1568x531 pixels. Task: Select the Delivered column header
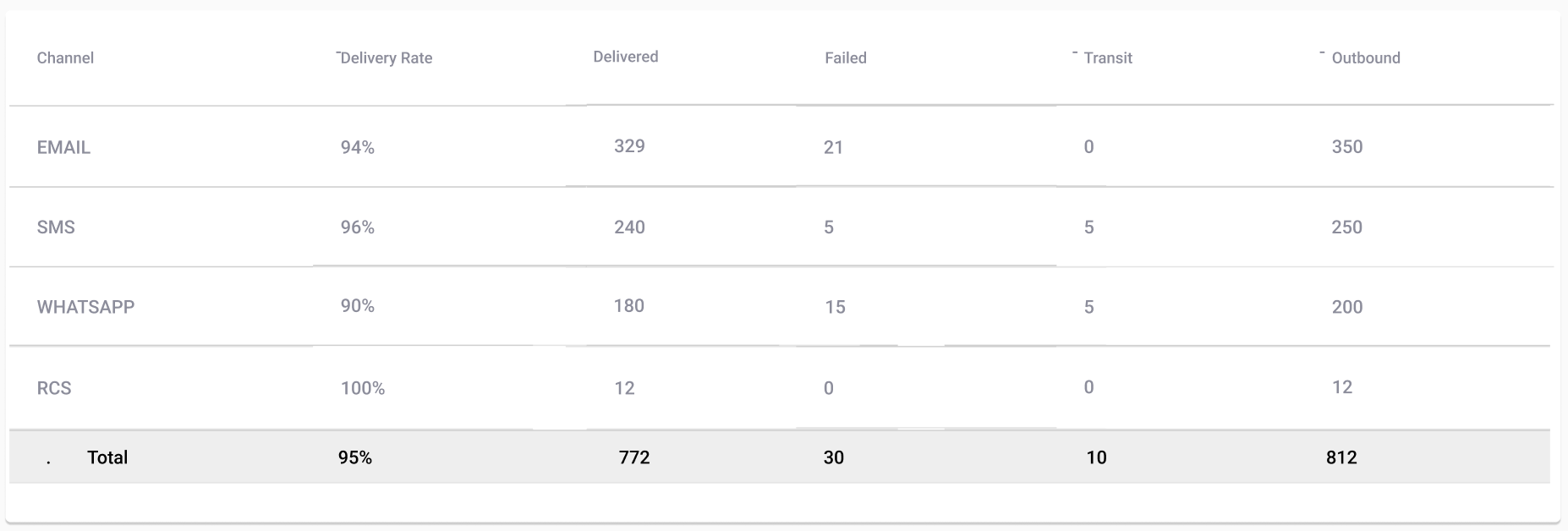[626, 57]
